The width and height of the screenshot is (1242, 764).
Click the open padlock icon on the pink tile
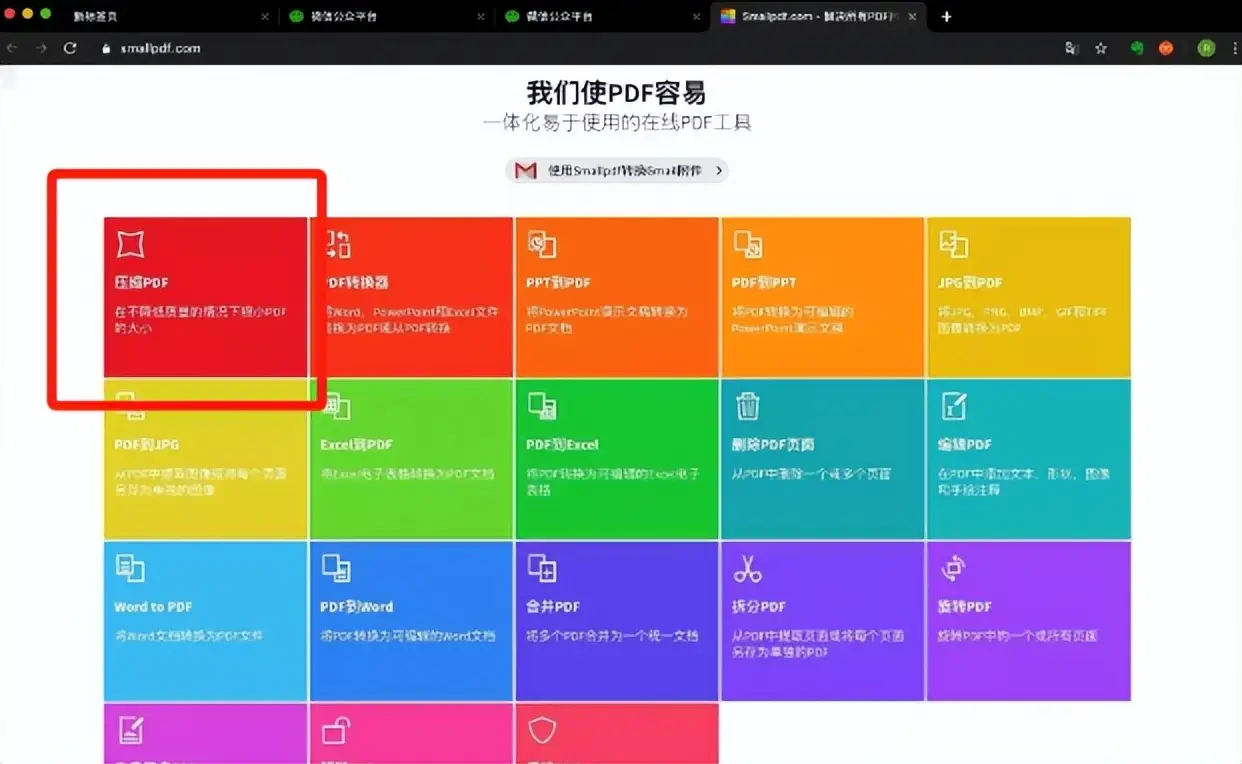(x=336, y=731)
